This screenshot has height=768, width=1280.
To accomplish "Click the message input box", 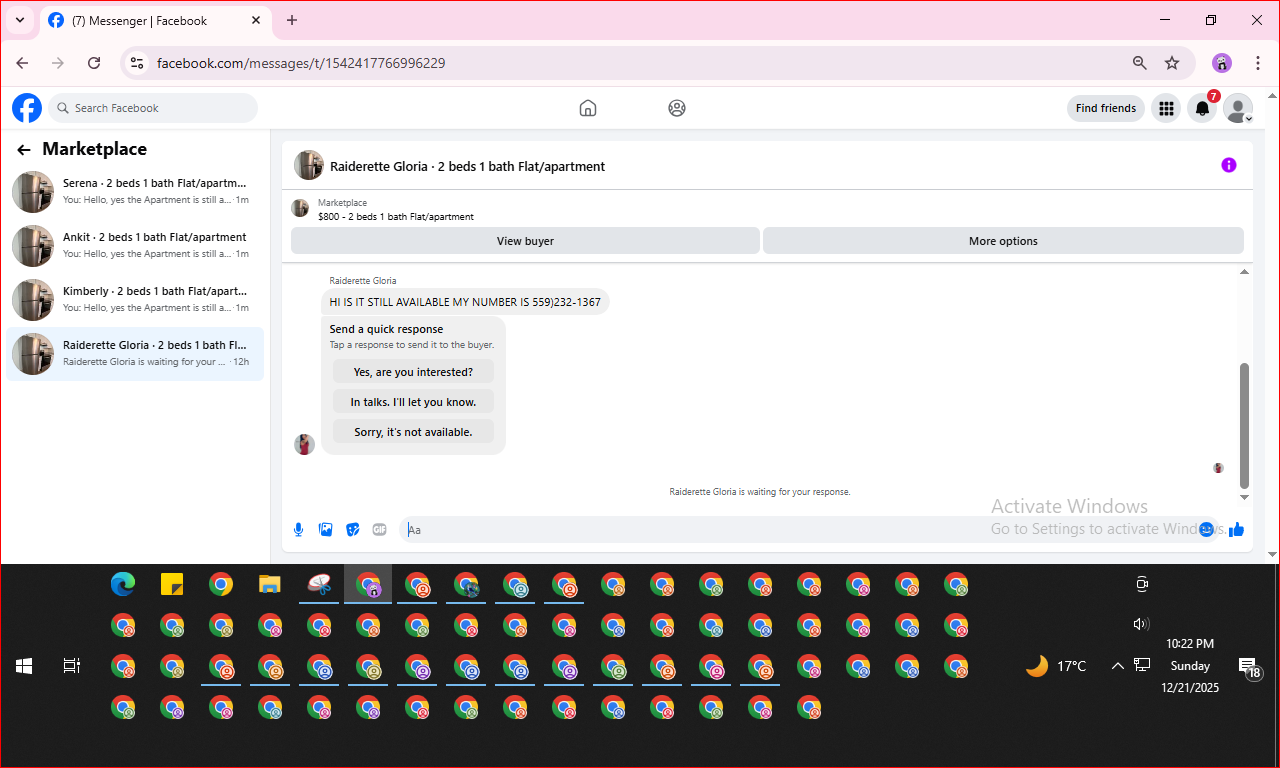I will click(800, 529).
